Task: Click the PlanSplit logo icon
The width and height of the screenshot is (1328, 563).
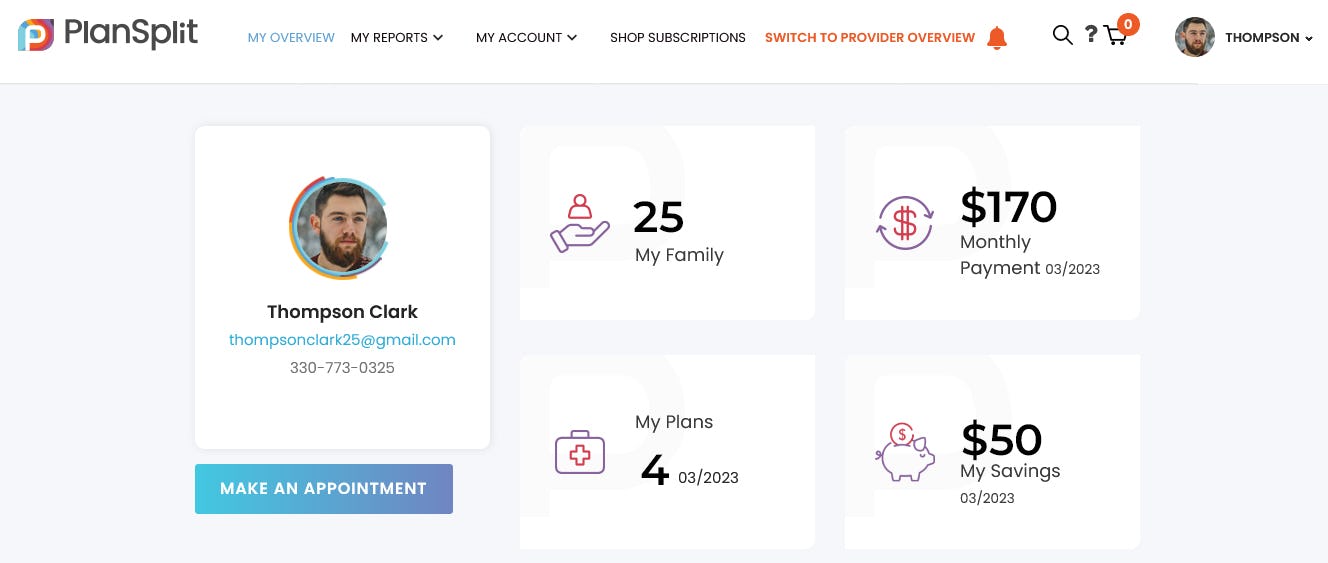Action: coord(36,35)
